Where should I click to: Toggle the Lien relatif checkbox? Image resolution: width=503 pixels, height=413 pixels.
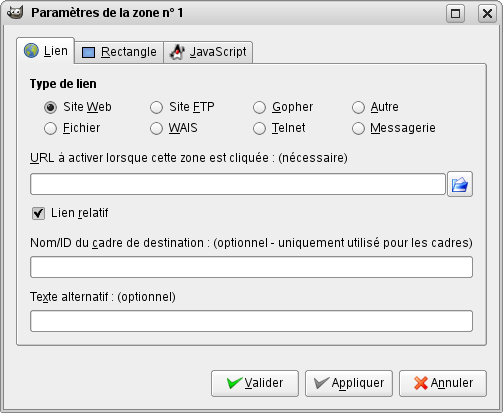click(x=38, y=213)
